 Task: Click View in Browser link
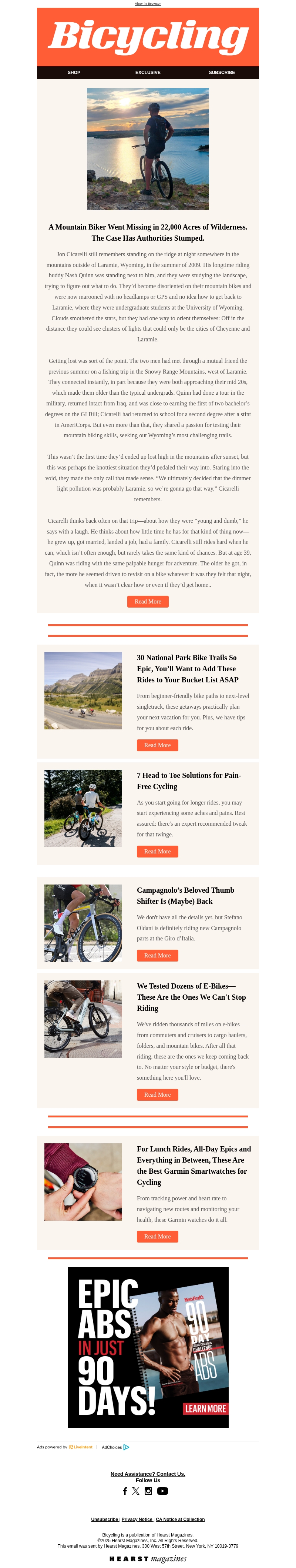(x=148, y=4)
